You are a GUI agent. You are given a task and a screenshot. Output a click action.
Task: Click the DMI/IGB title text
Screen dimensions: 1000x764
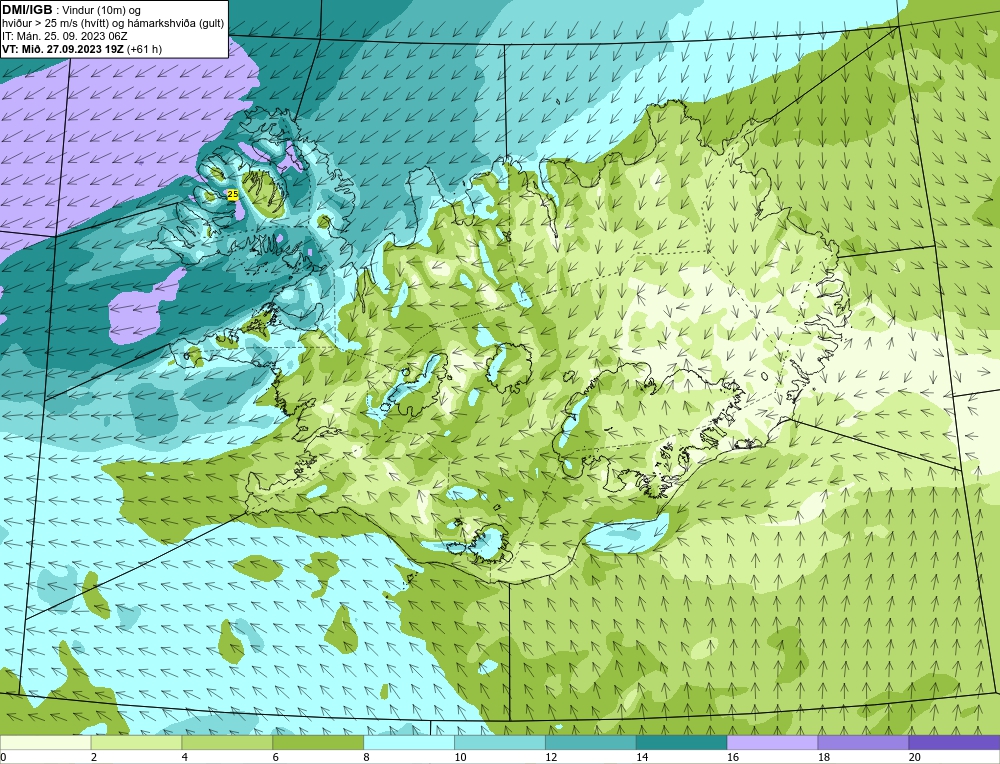27,10
